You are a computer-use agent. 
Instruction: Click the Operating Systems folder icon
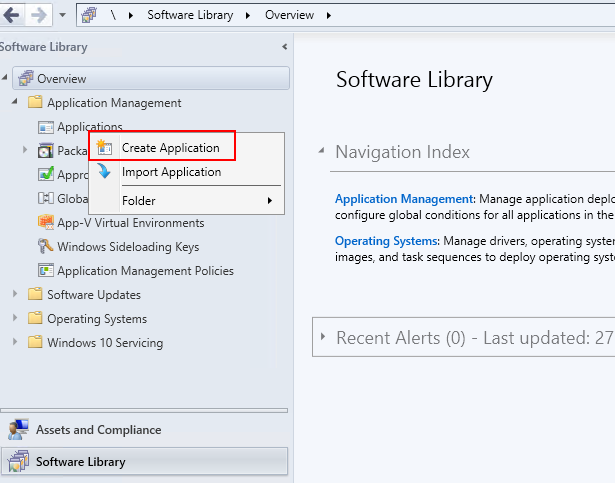(x=35, y=317)
